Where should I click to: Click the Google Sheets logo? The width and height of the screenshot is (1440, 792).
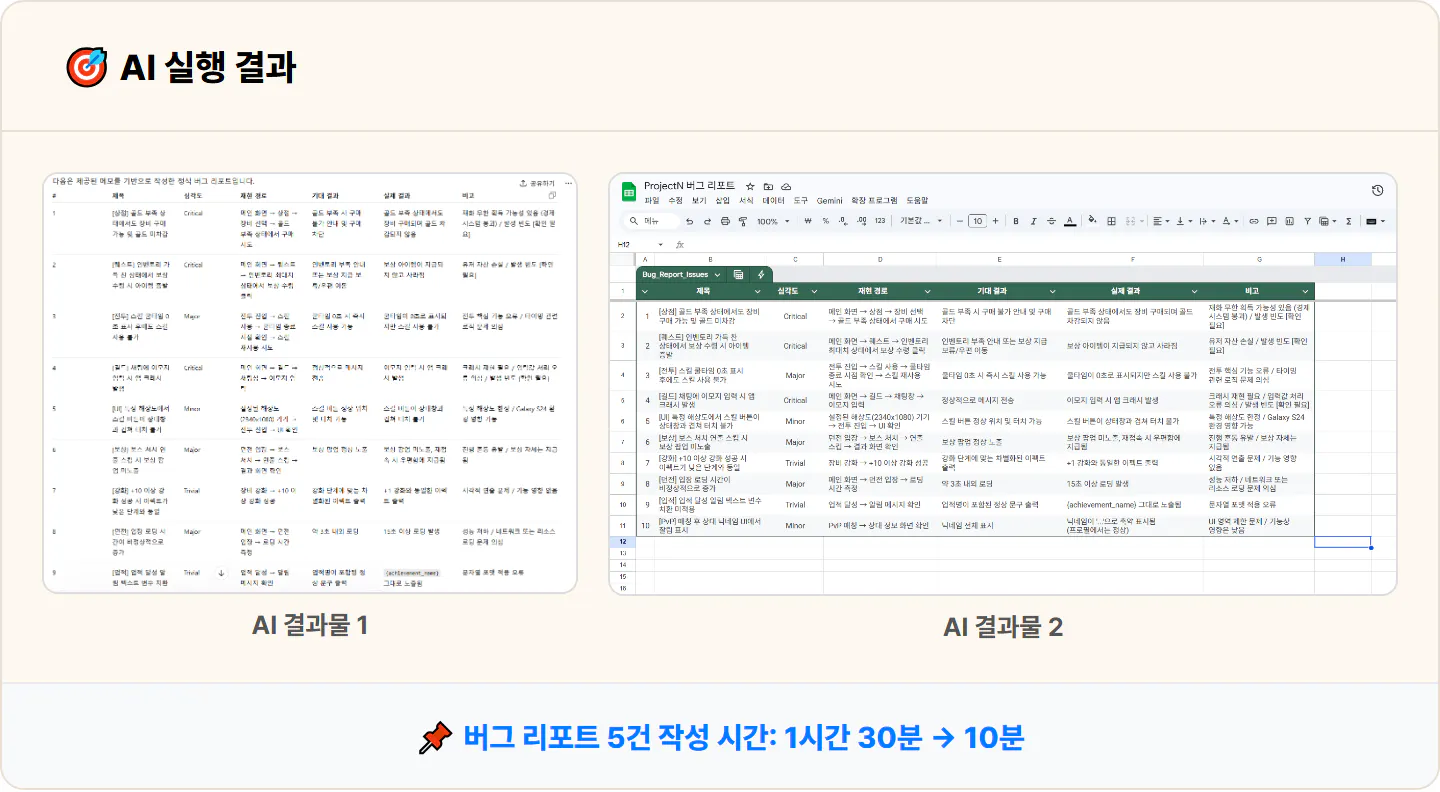pos(630,192)
